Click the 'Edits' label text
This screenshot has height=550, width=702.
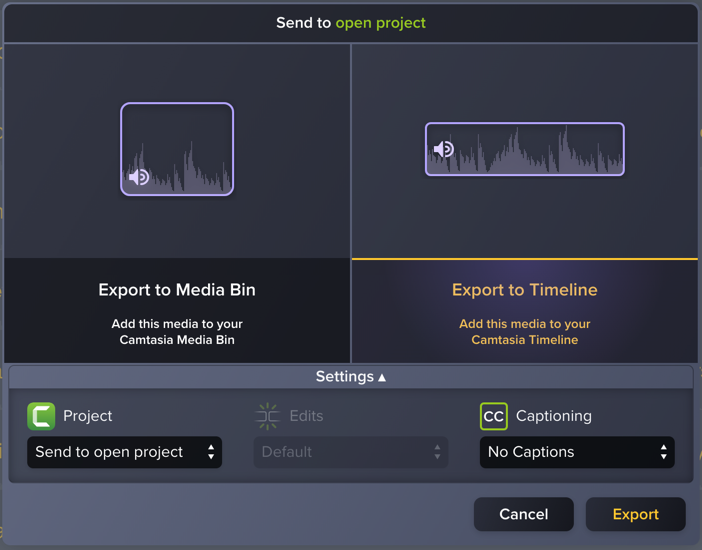pyautogui.click(x=306, y=416)
